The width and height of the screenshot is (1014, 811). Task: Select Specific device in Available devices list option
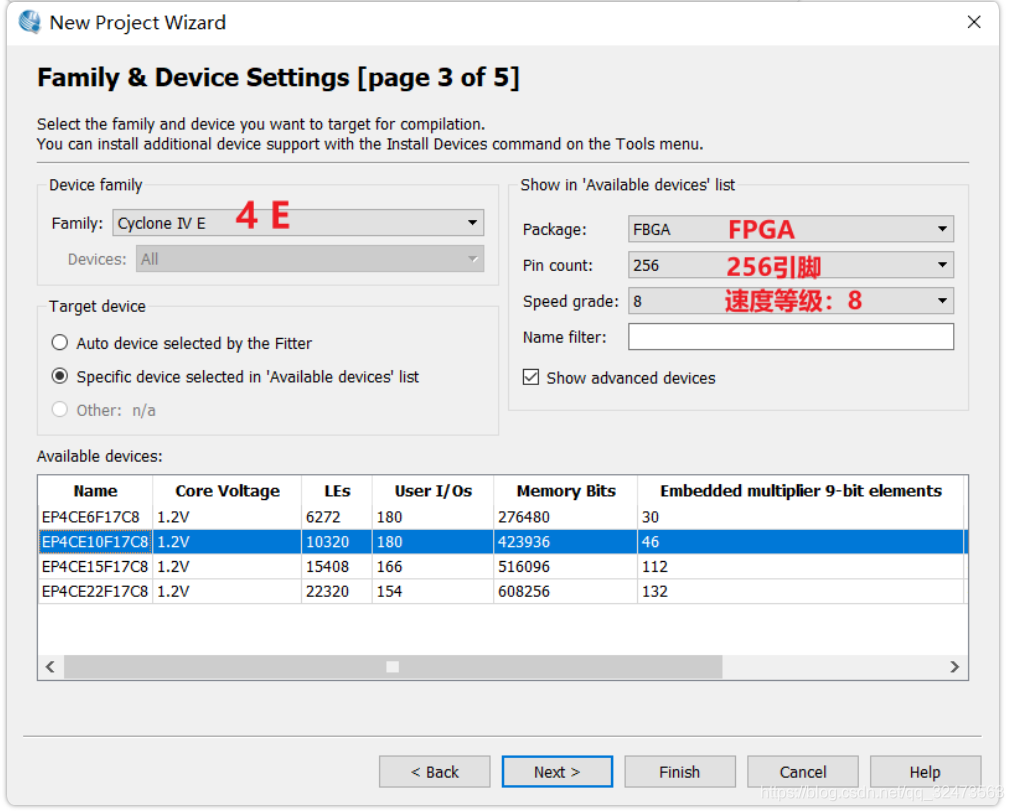pos(59,376)
